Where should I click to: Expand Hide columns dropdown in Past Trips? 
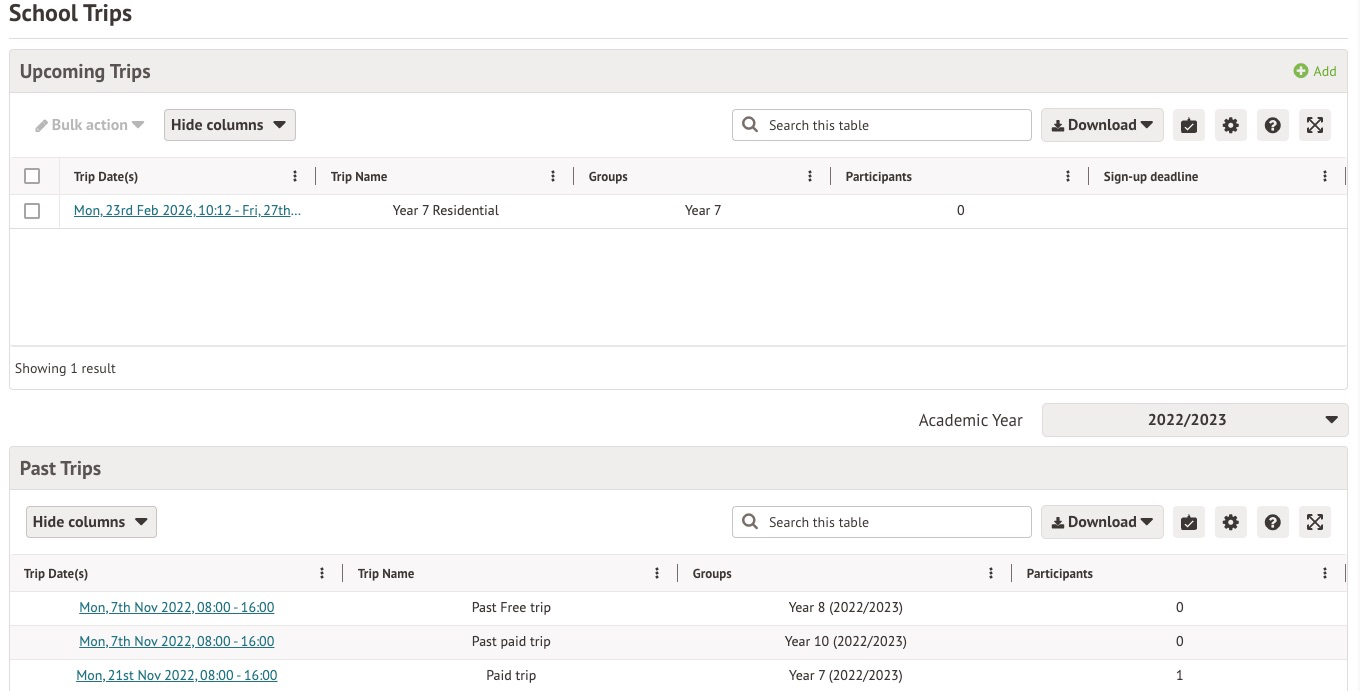pyautogui.click(x=91, y=522)
